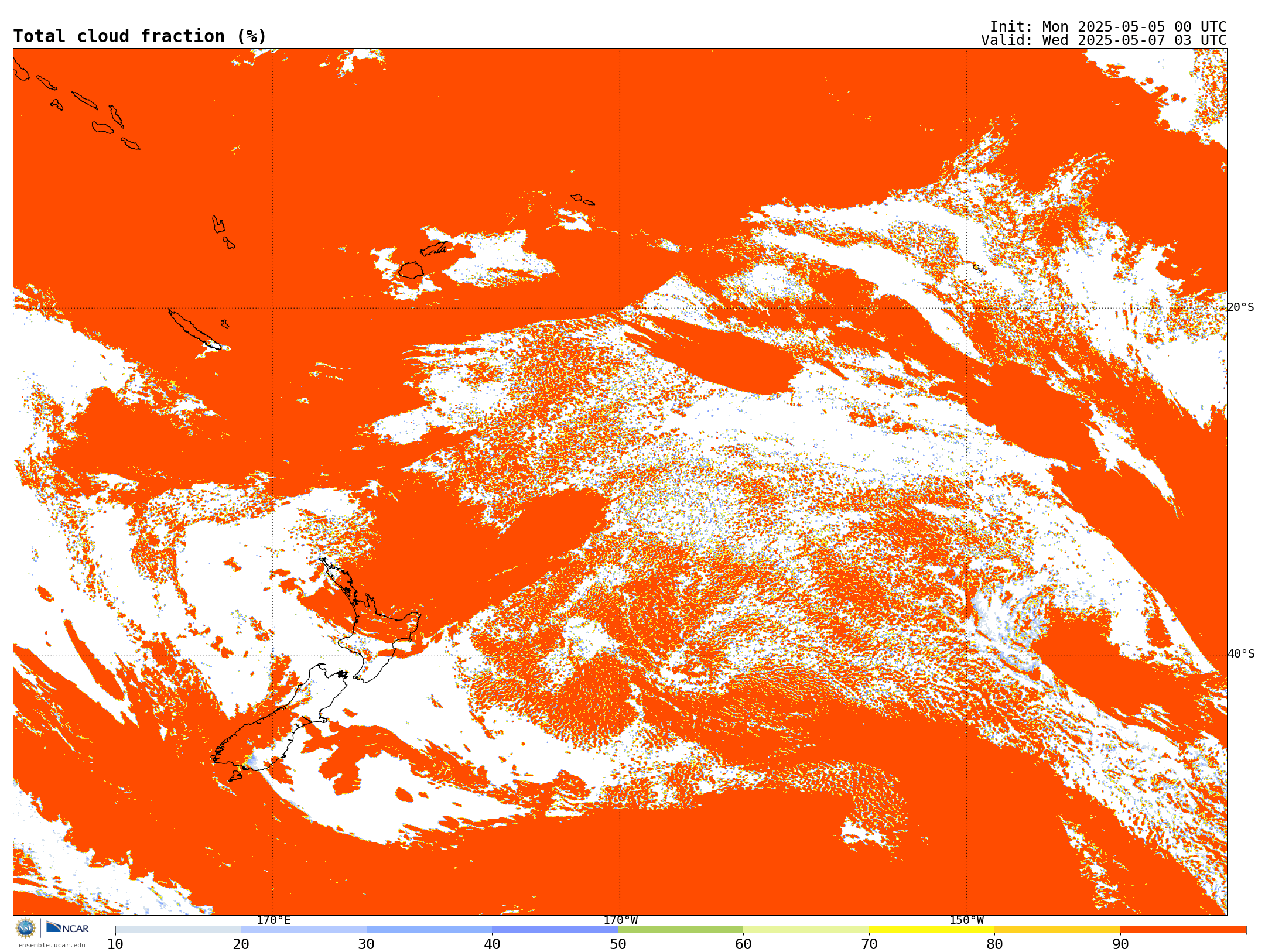Screen dimensions: 1265x952
Task: Click the 170°E longitude label
Action: click(273, 920)
